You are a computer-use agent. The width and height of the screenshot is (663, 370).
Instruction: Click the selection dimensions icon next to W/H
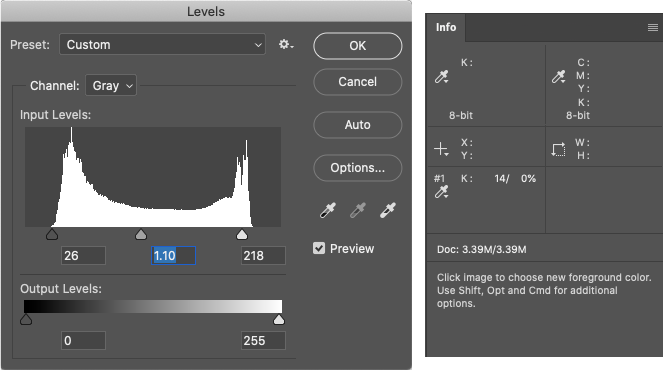[x=559, y=149]
